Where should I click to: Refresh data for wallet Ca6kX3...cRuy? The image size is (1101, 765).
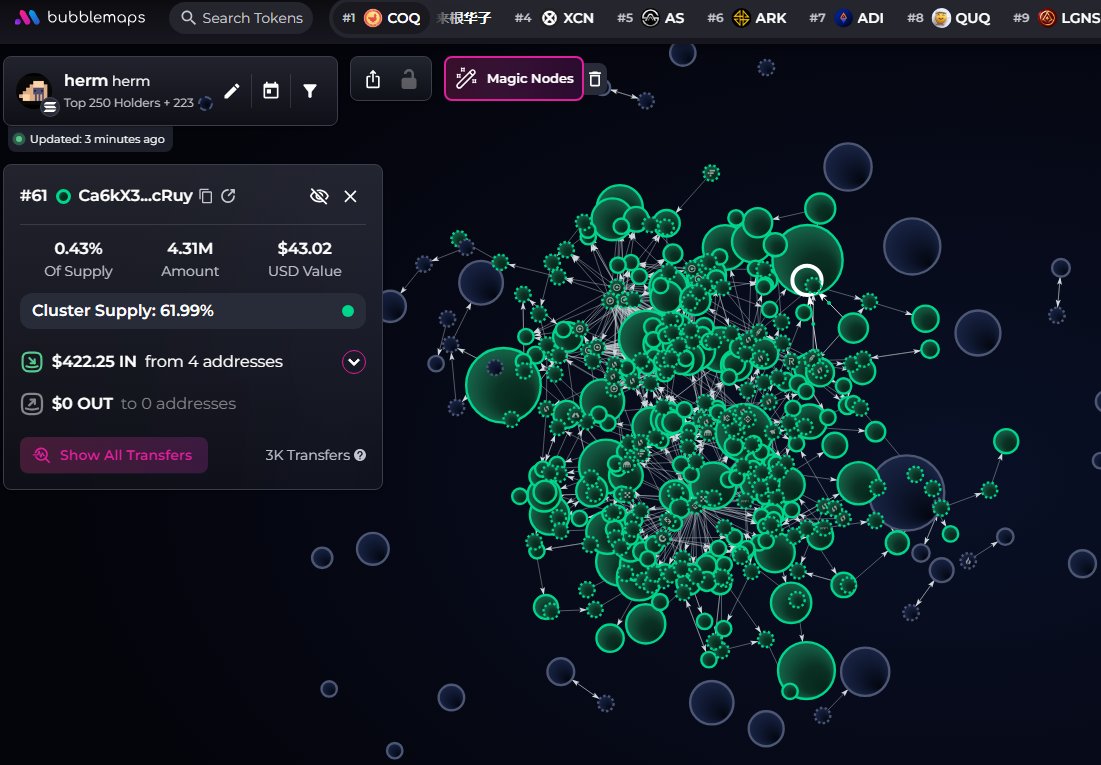point(228,196)
